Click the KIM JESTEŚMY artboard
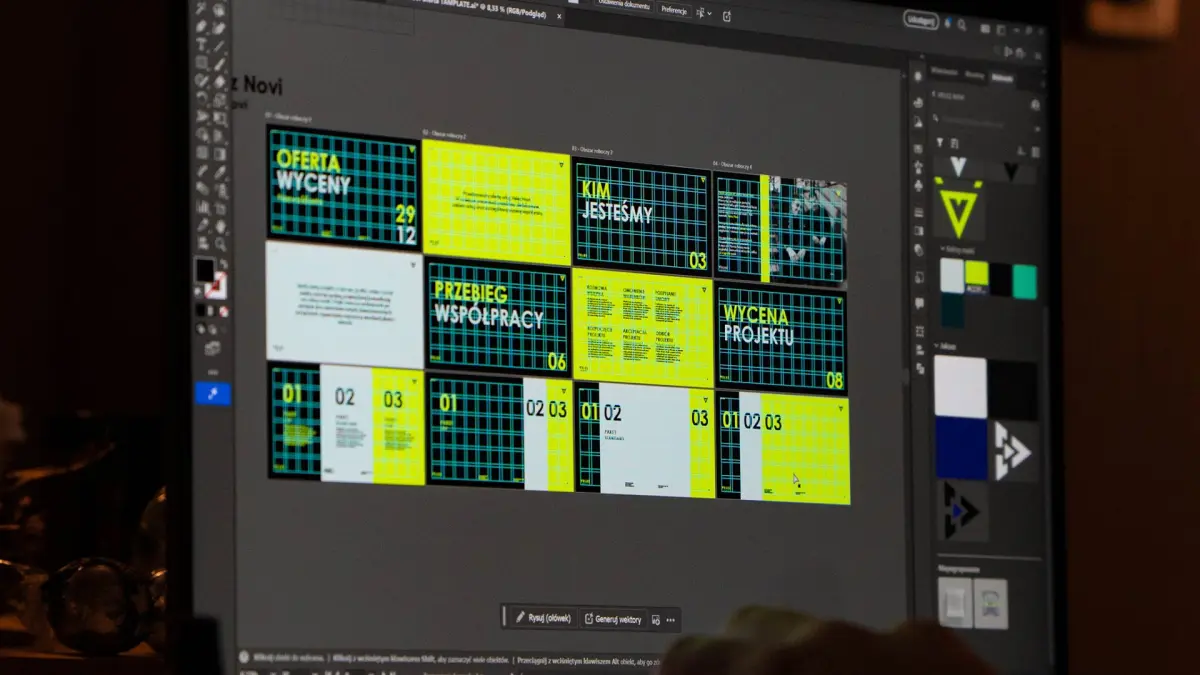 pyautogui.click(x=641, y=214)
